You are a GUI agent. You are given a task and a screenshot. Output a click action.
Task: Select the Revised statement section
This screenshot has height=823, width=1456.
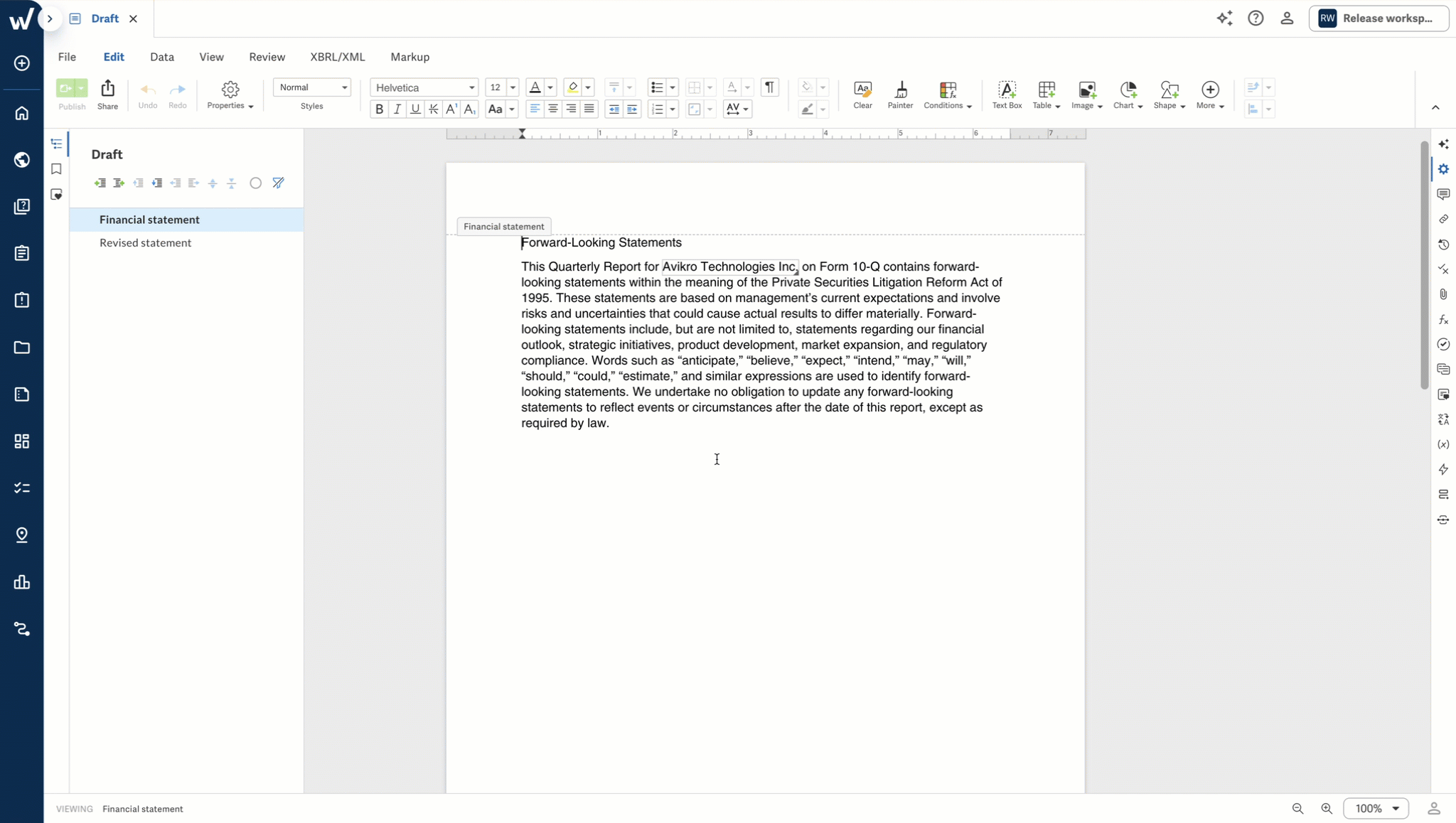tap(145, 242)
